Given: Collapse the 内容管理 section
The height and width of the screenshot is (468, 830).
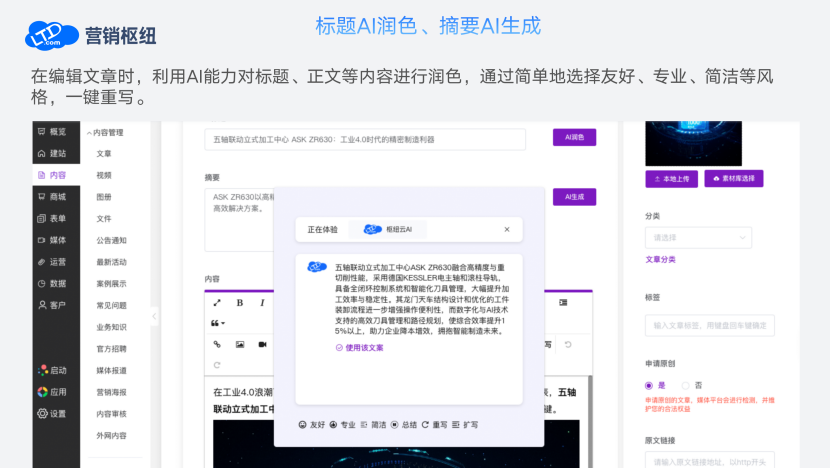Looking at the screenshot, I should 105,132.
